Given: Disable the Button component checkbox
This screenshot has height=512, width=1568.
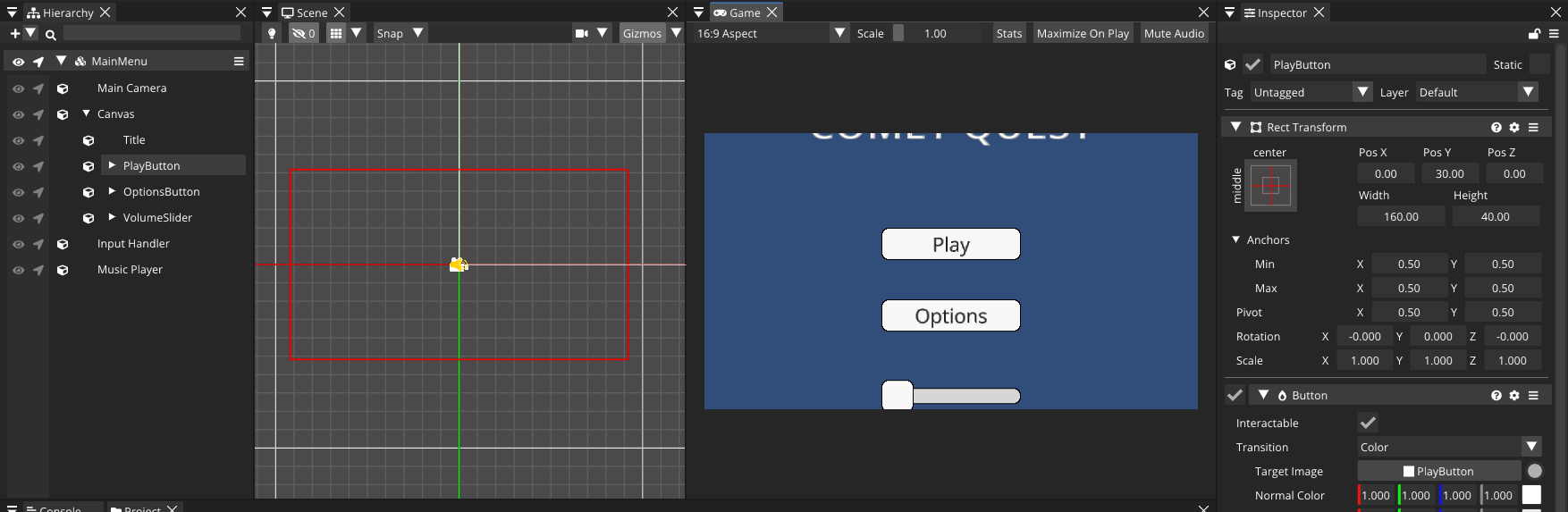Looking at the screenshot, I should (x=1235, y=395).
